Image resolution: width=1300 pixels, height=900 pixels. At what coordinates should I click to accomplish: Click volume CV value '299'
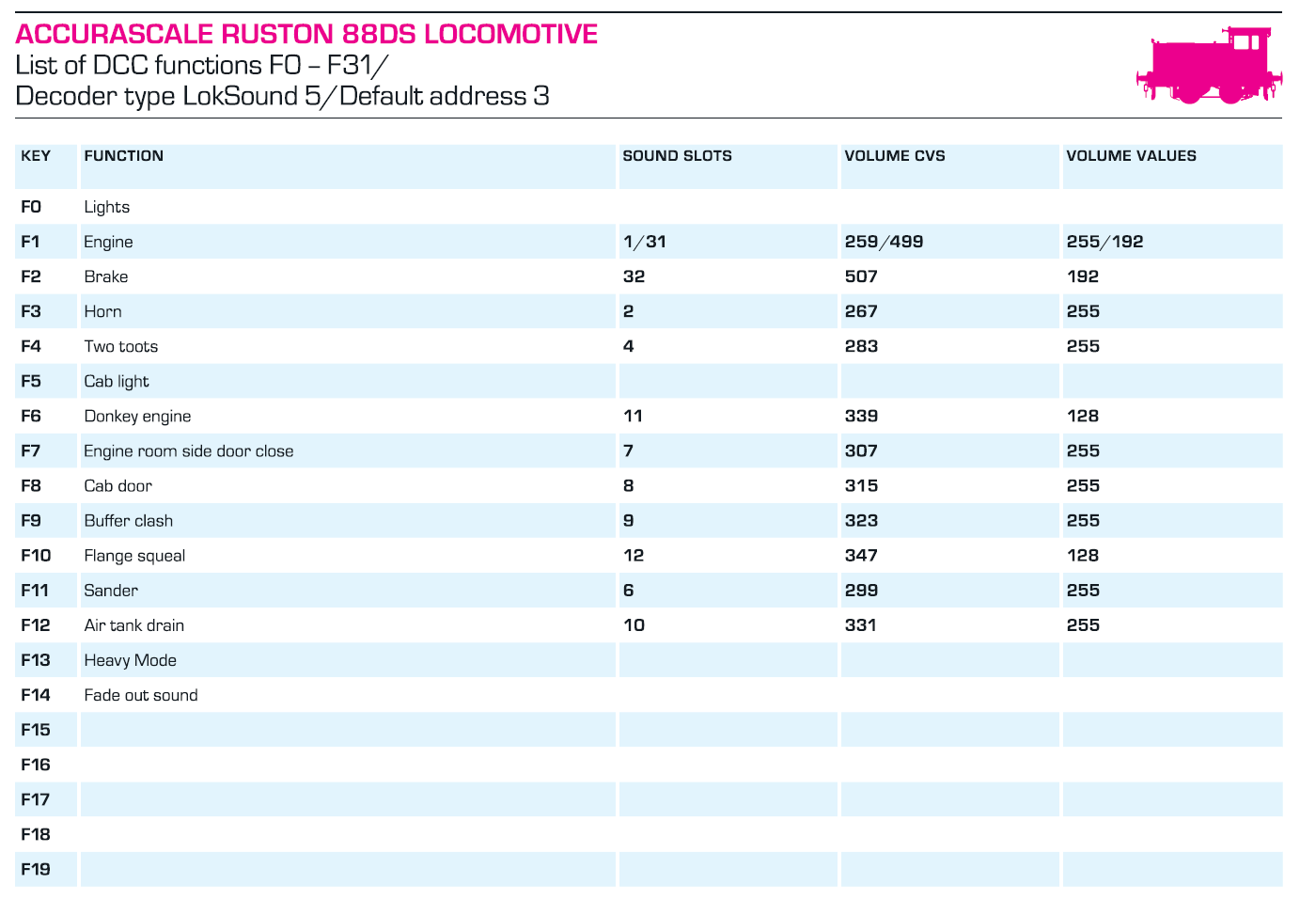[861, 591]
